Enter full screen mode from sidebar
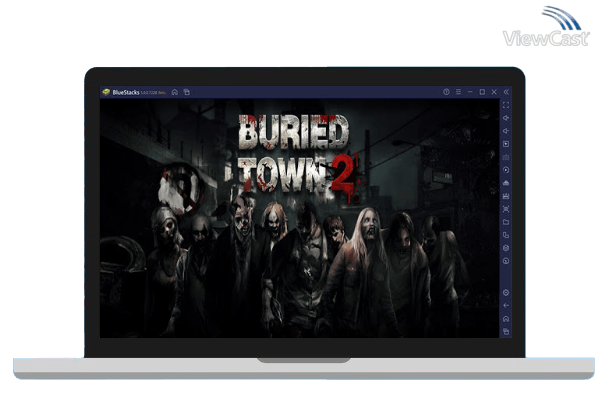Screen dimensions: 602x414 (506, 105)
